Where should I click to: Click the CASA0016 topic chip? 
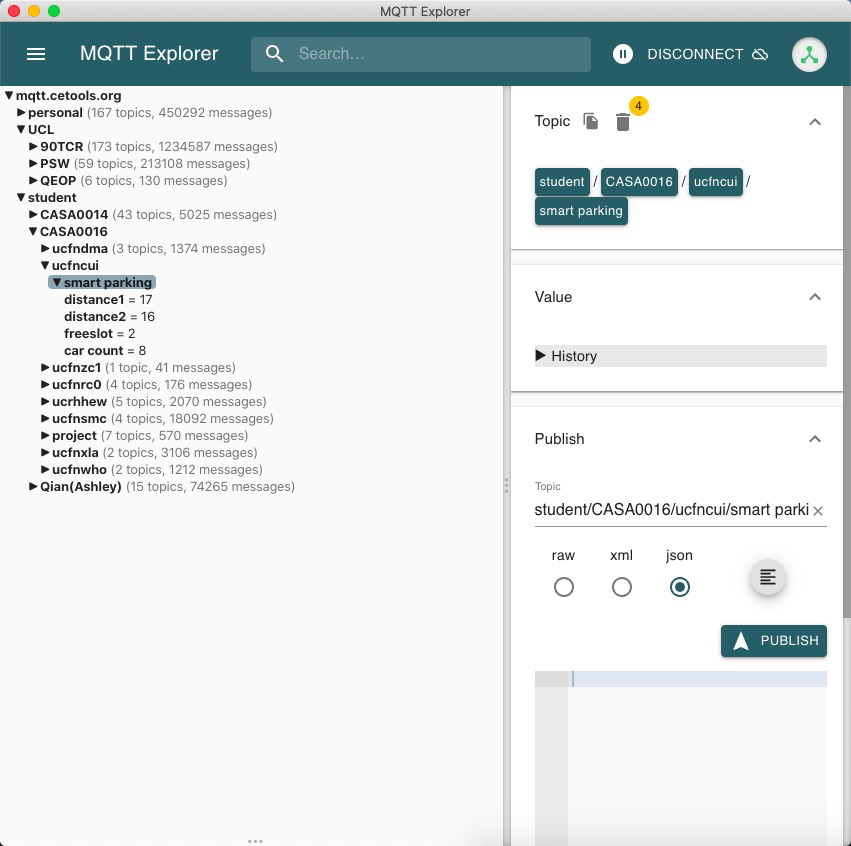[639, 182]
